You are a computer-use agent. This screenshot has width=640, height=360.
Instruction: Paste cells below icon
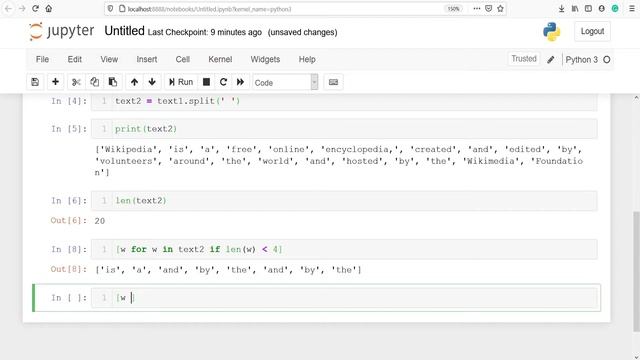[113, 82]
